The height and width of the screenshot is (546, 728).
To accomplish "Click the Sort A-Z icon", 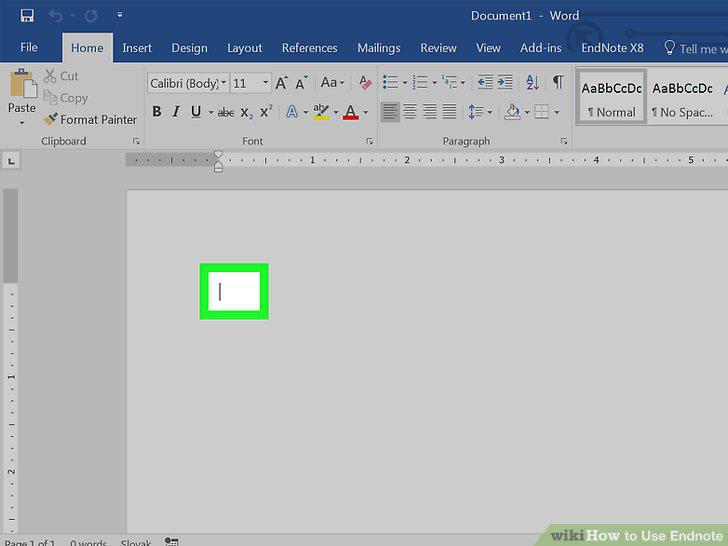I will (x=533, y=83).
